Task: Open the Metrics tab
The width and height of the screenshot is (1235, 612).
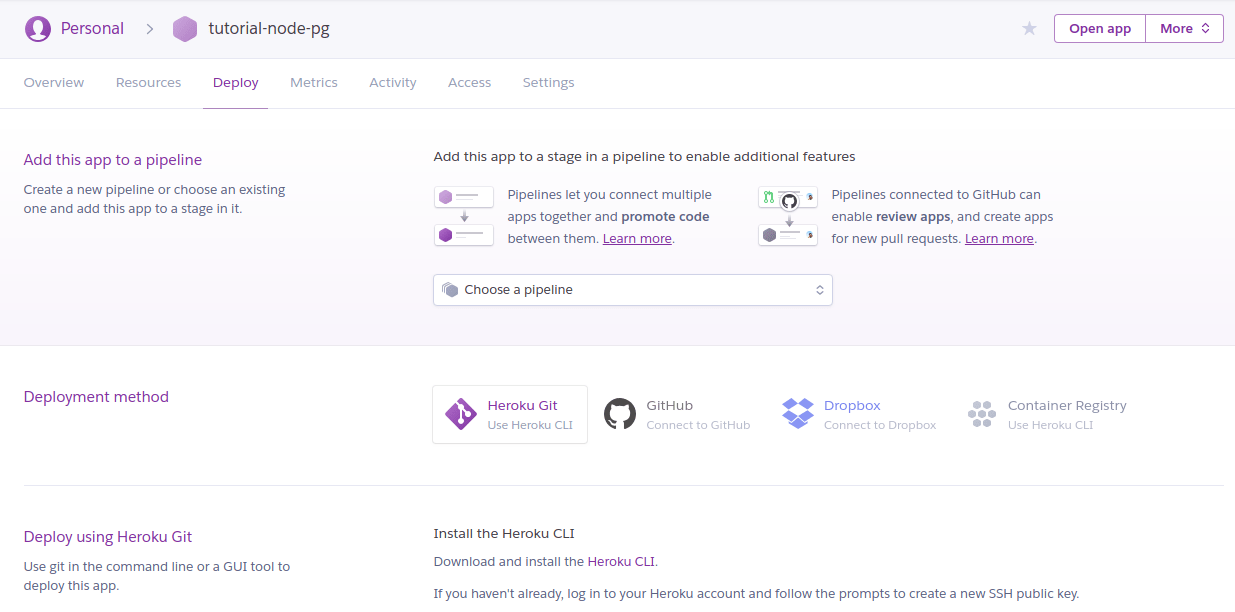Action: click(x=314, y=83)
